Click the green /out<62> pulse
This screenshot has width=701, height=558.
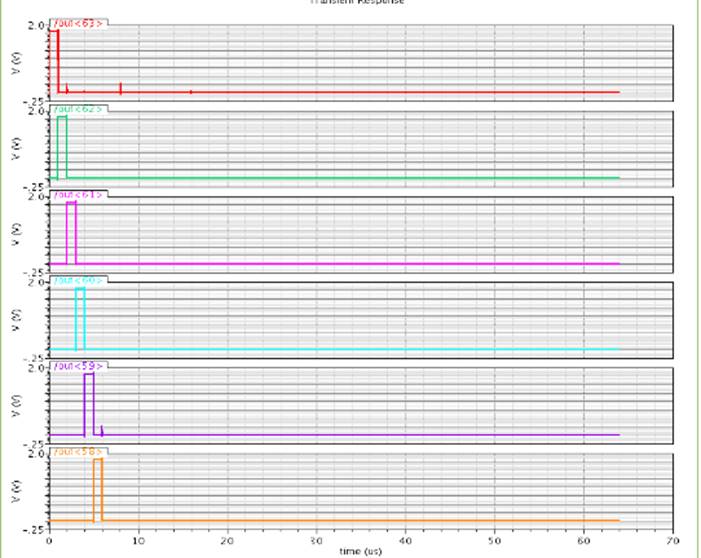[62, 118]
